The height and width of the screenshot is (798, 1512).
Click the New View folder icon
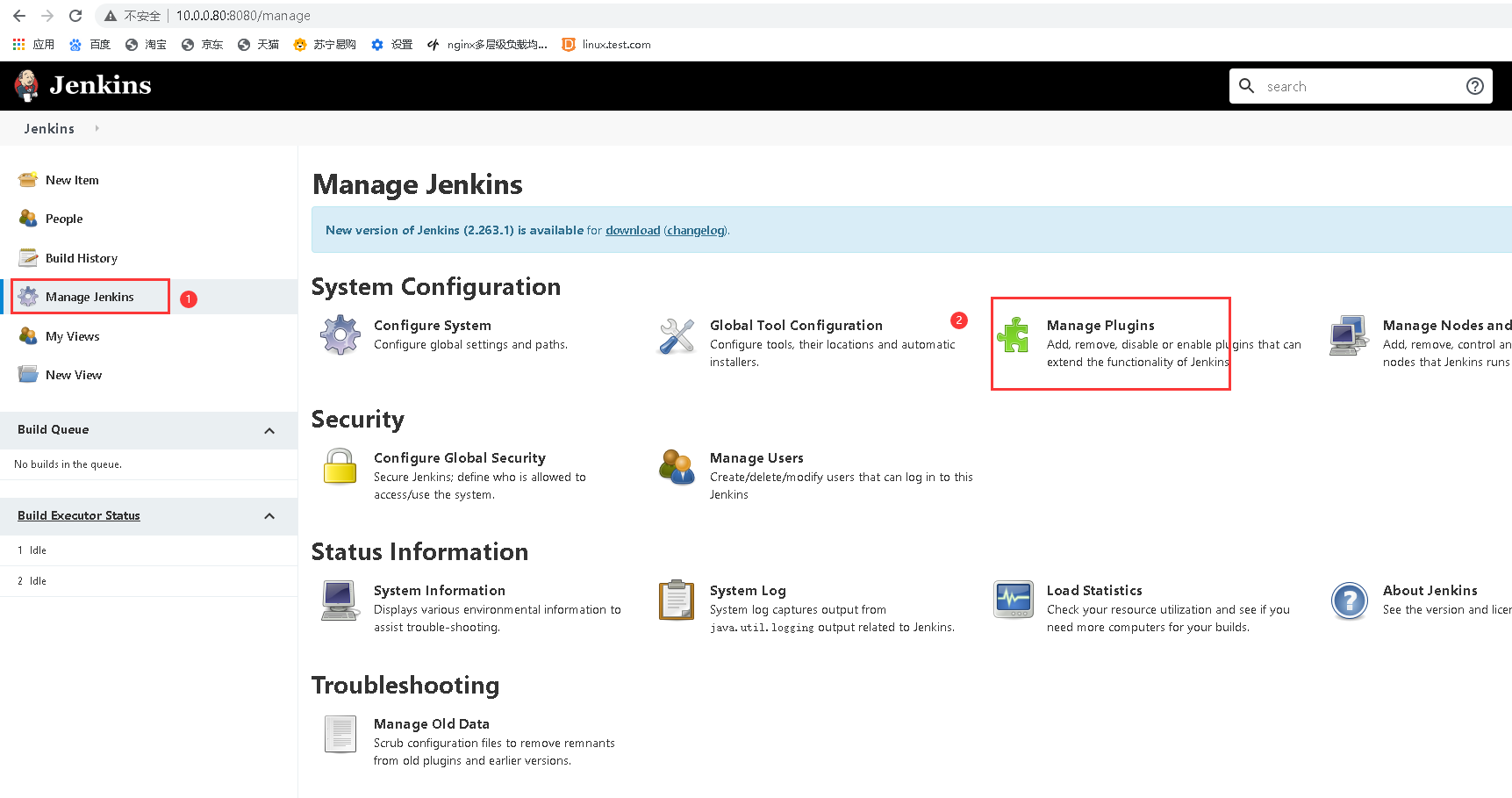[28, 375]
